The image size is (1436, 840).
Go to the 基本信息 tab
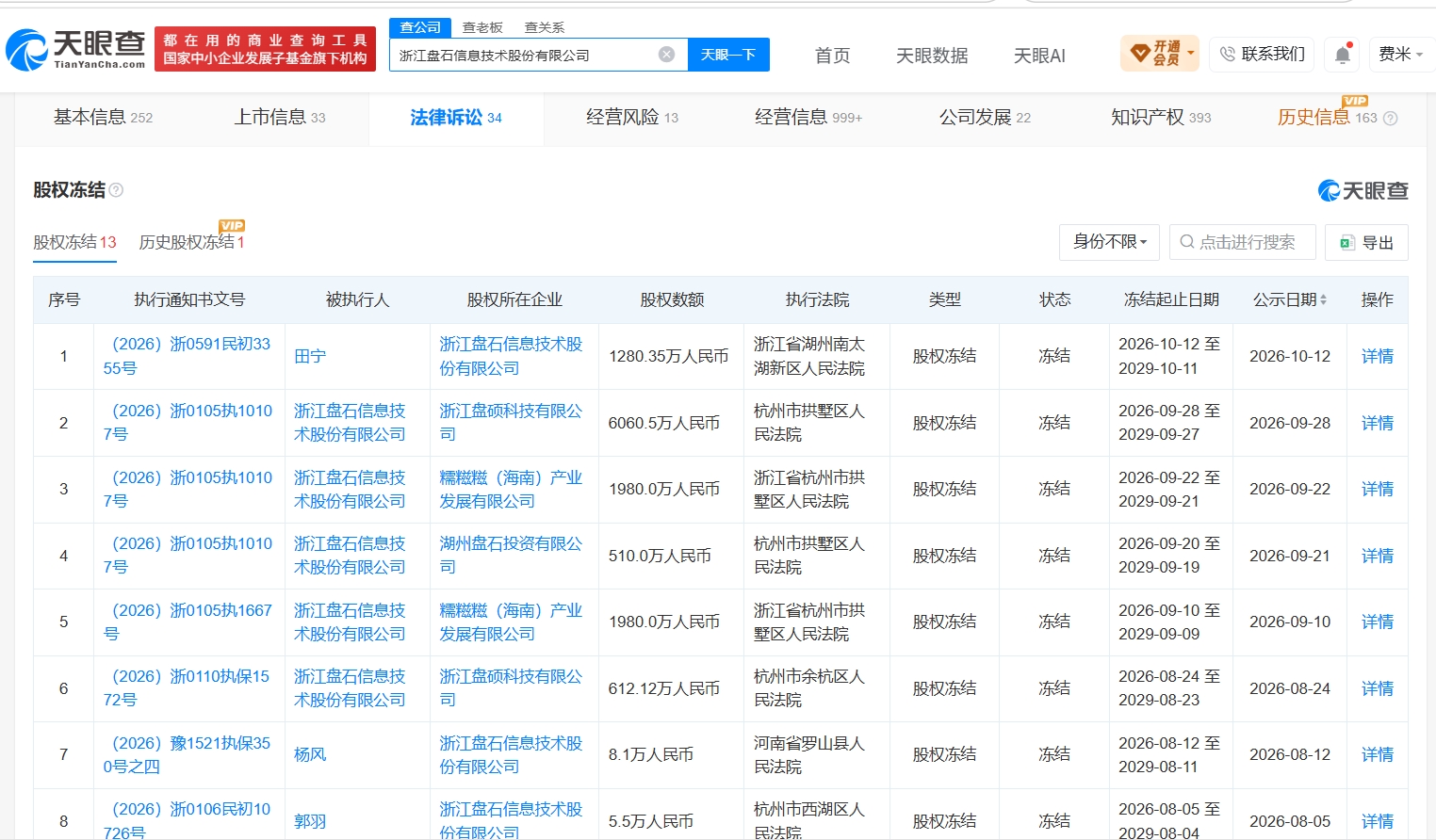click(103, 117)
